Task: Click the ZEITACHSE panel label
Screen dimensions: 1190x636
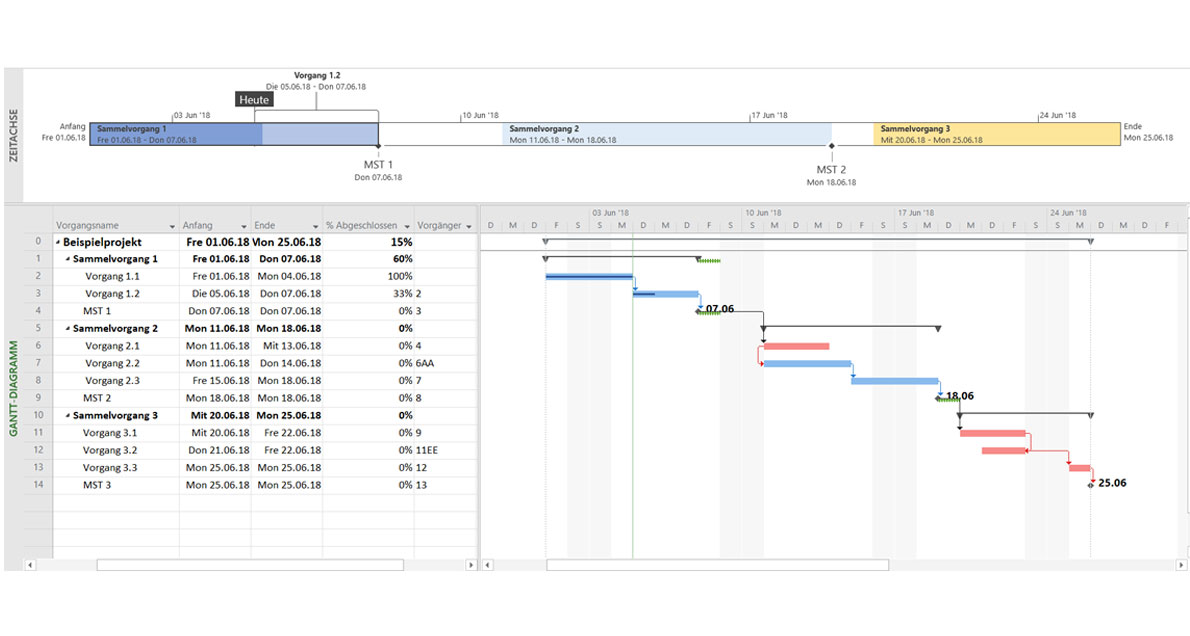Action: 14,130
